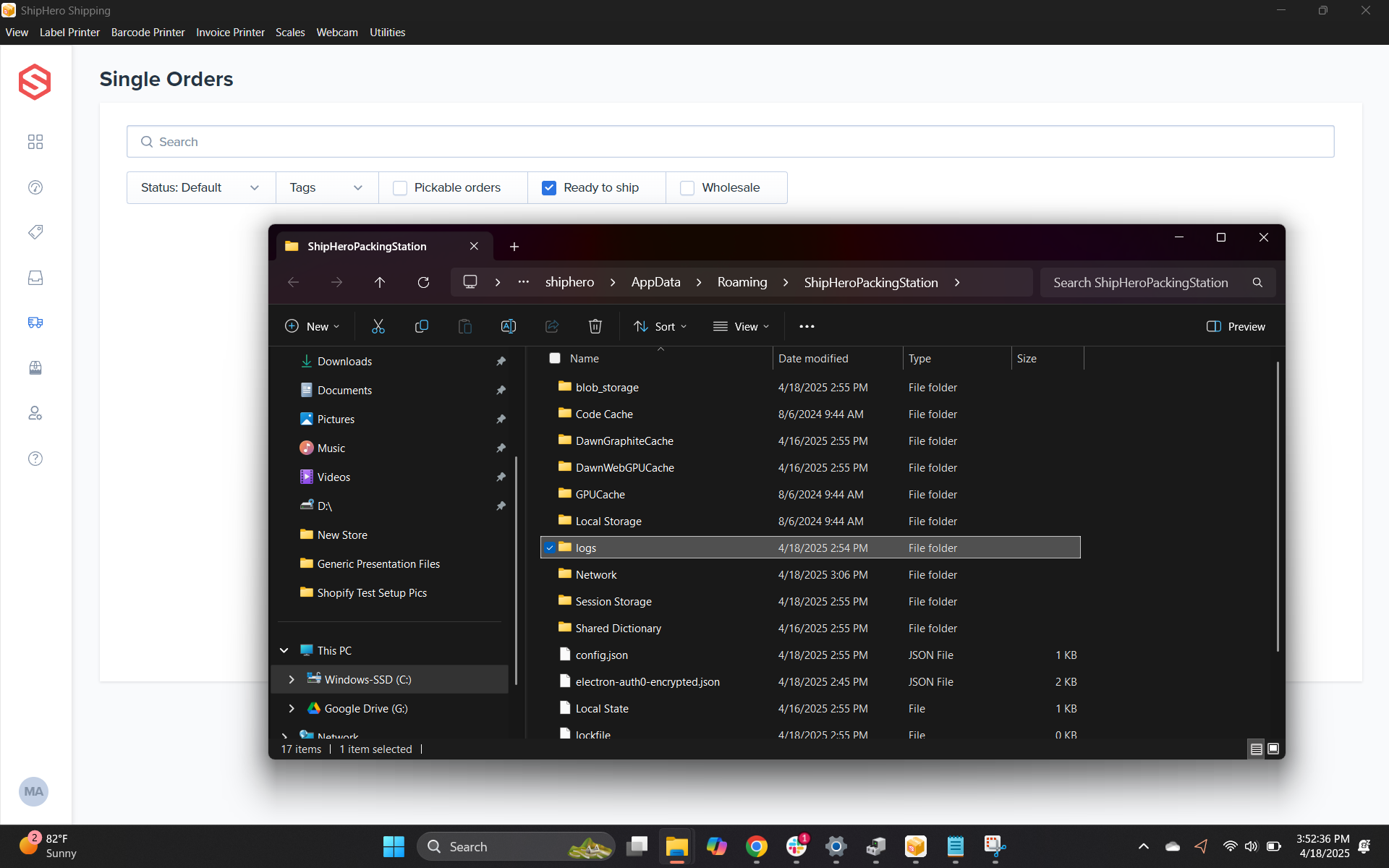Screen dimensions: 1389x868
Task: Click the search magnifier icon in Explorer
Action: tap(1257, 282)
